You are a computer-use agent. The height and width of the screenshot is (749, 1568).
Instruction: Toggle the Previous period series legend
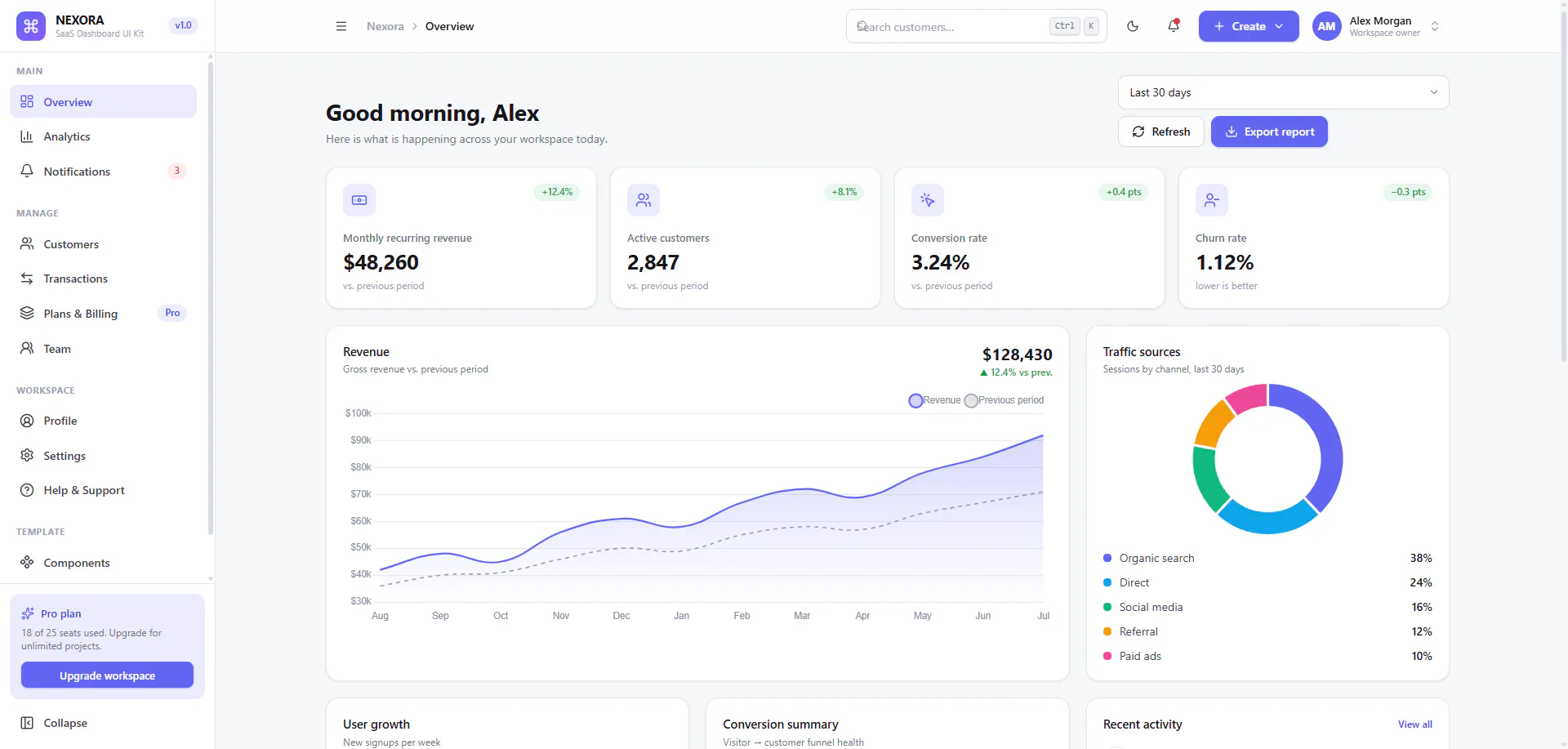(x=1004, y=400)
